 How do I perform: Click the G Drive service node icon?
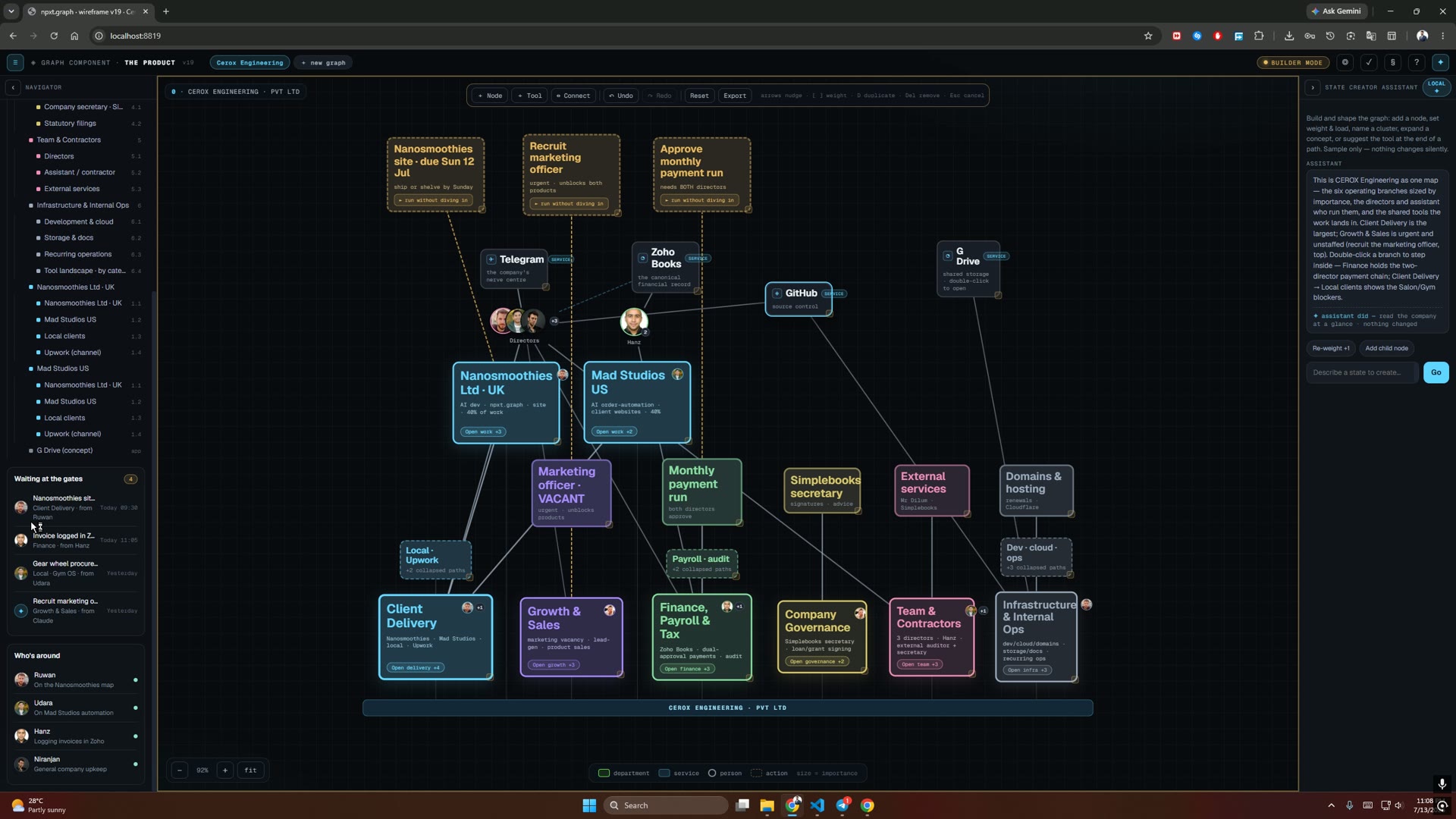click(x=948, y=256)
